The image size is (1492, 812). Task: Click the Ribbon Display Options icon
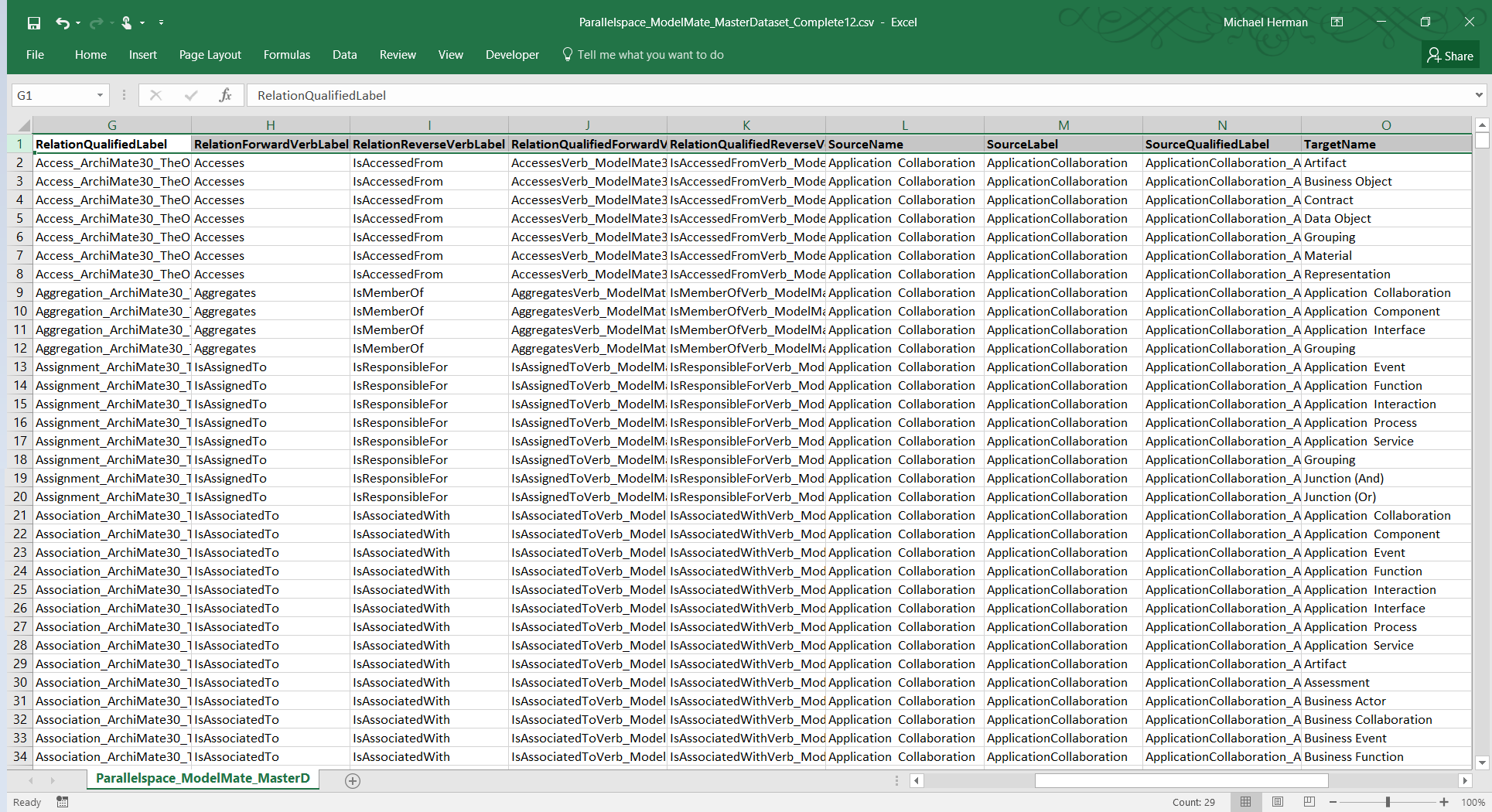coord(1337,22)
